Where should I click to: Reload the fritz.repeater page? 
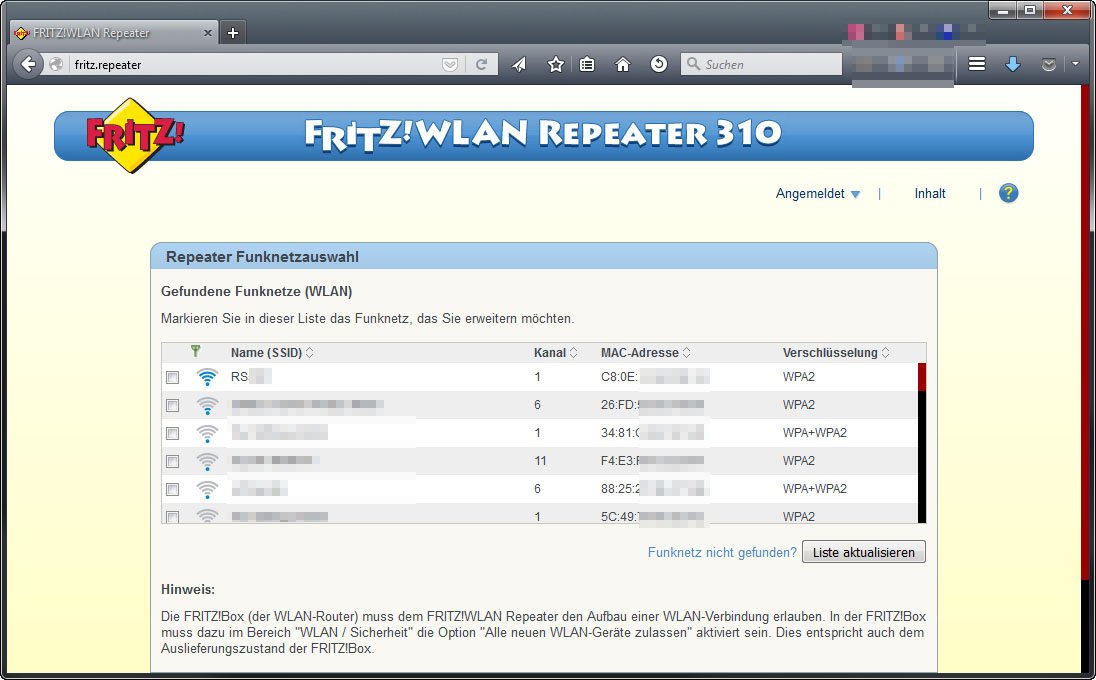481,64
